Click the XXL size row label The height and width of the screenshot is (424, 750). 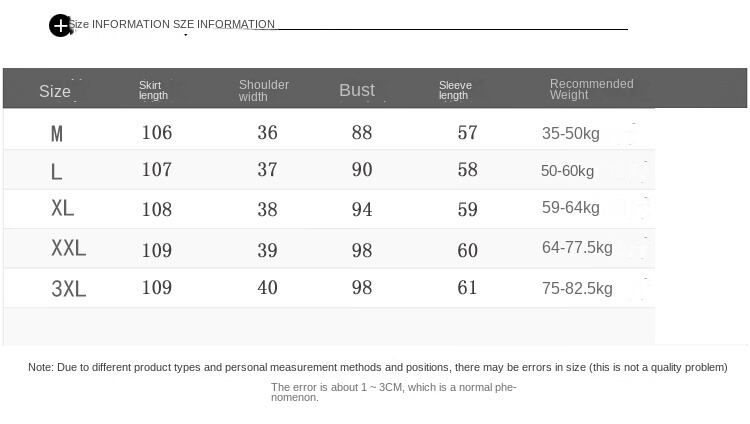tap(69, 248)
